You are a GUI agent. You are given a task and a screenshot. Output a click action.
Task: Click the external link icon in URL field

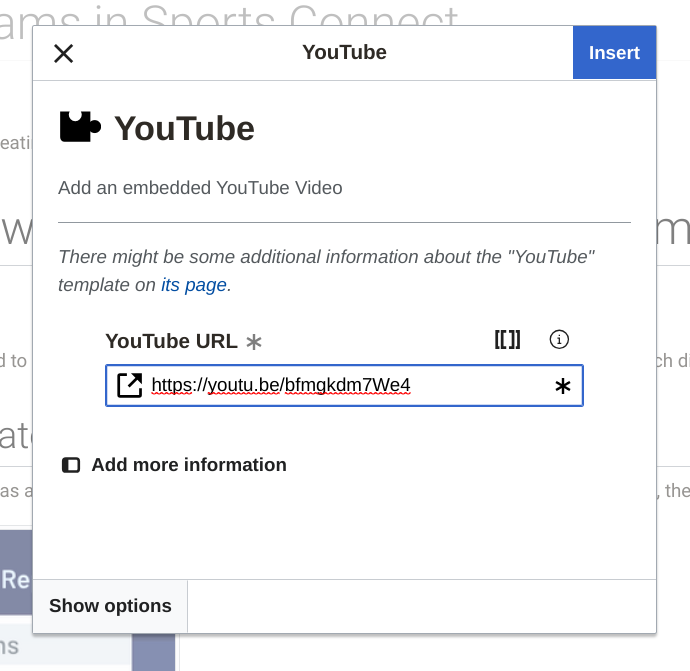tap(130, 386)
